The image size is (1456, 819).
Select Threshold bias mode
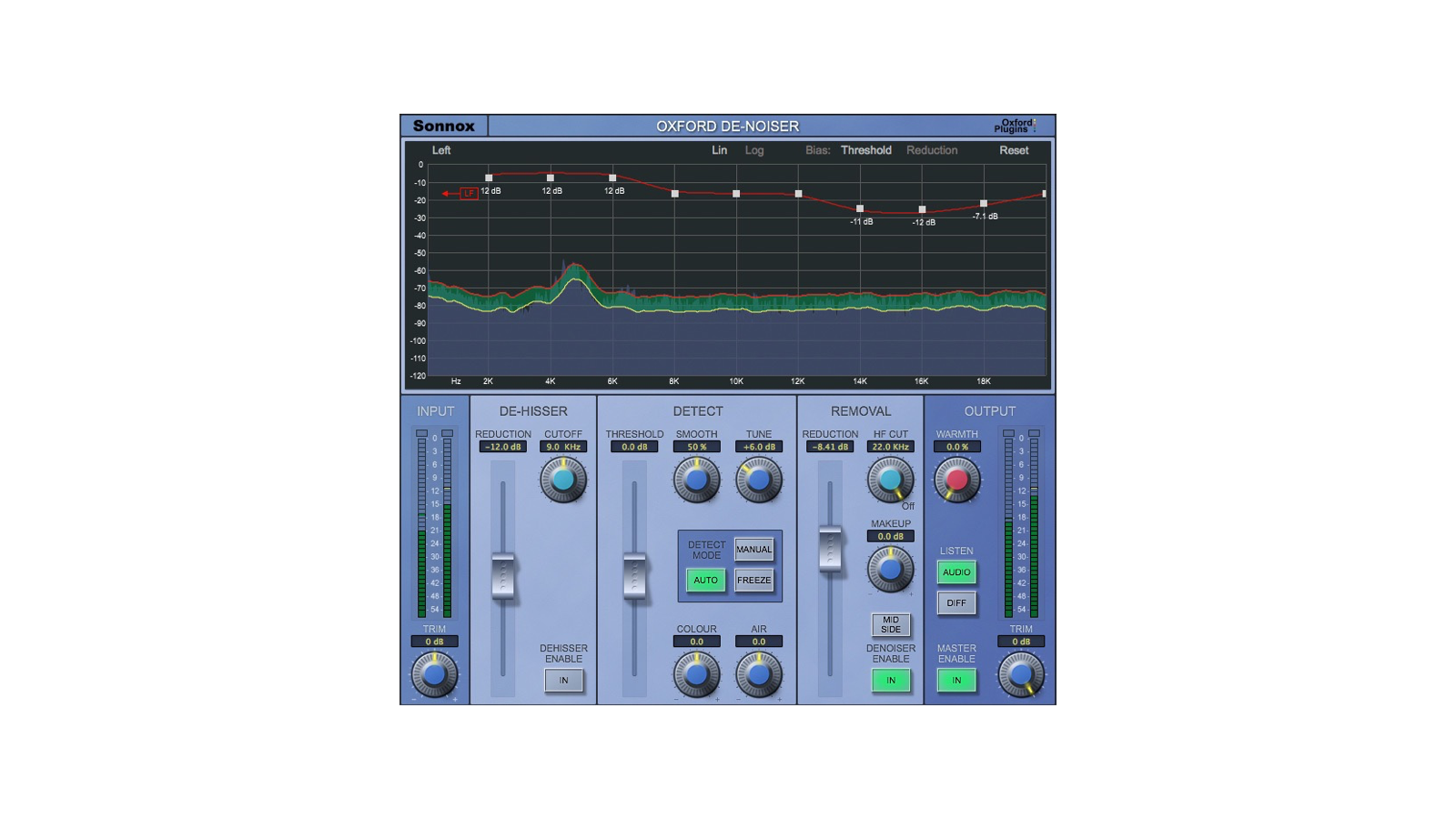(x=865, y=150)
